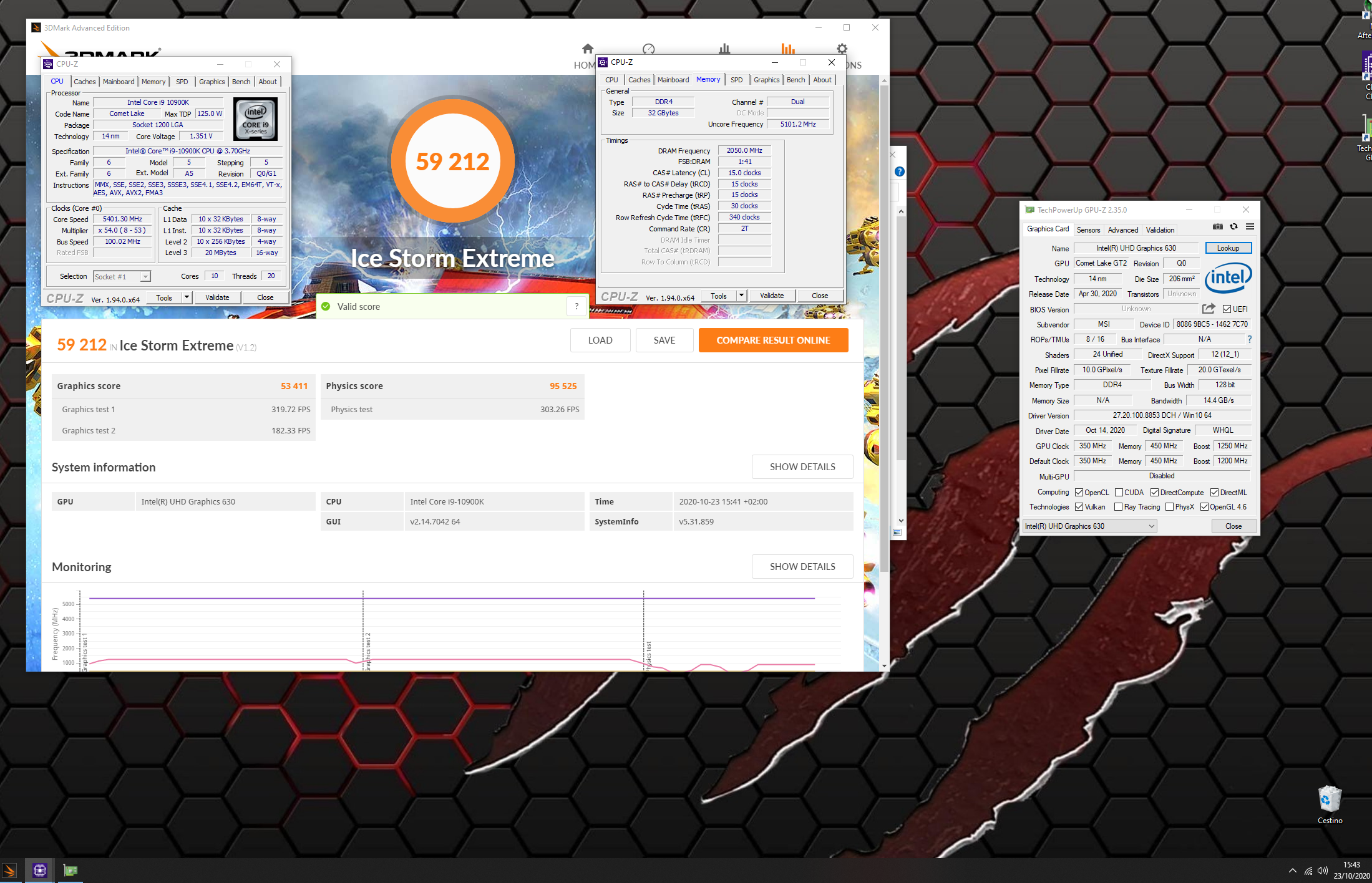Click the Intel Core i9 logo in CPU-Z
Screen dimensions: 1372x883
point(256,119)
